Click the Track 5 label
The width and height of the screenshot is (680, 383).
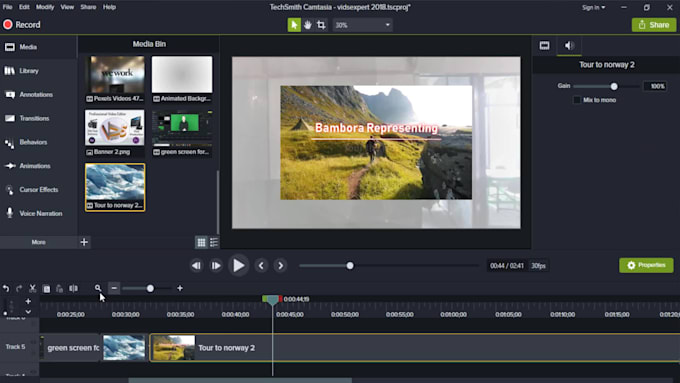16,347
